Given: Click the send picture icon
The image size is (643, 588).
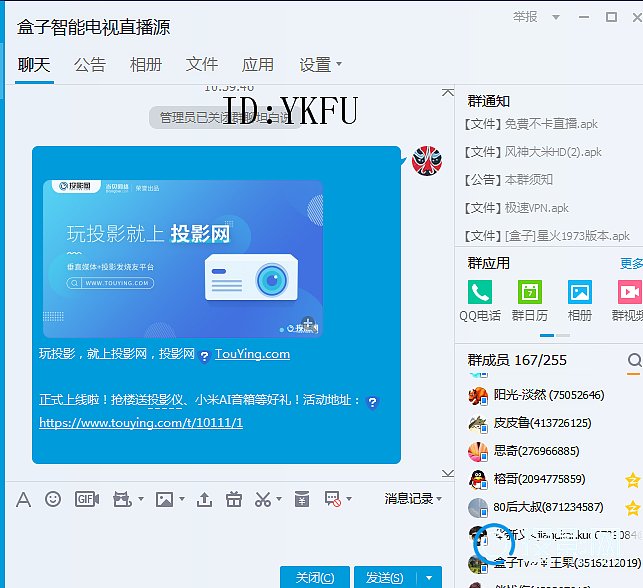Looking at the screenshot, I should tap(164, 499).
